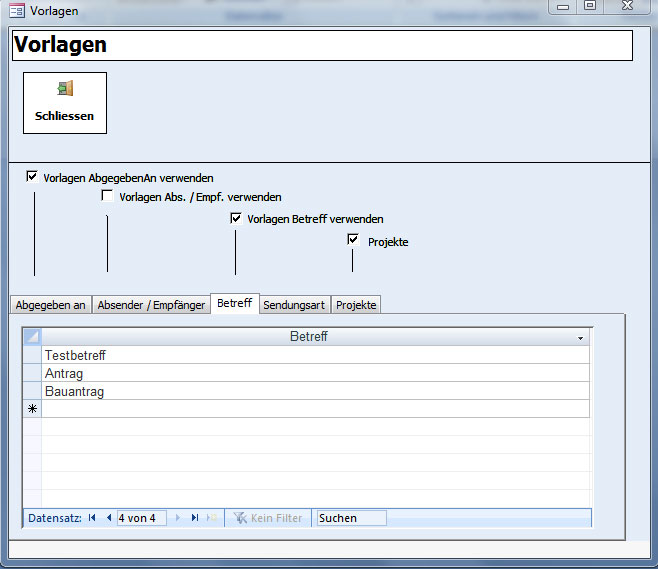Click the row selector of Antrag
Image resolution: width=658 pixels, height=569 pixels.
pos(32,373)
